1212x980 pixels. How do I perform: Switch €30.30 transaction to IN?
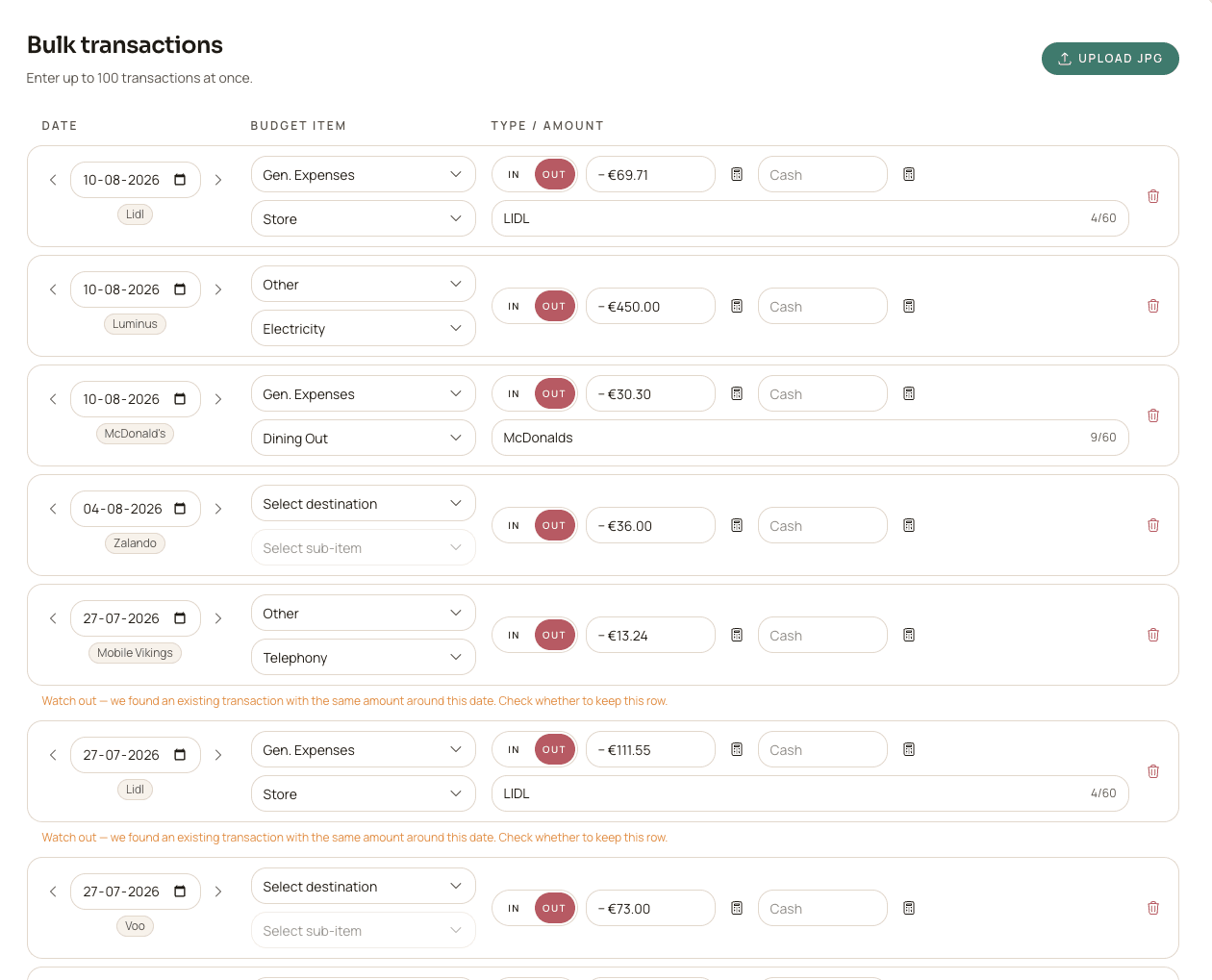coord(514,393)
